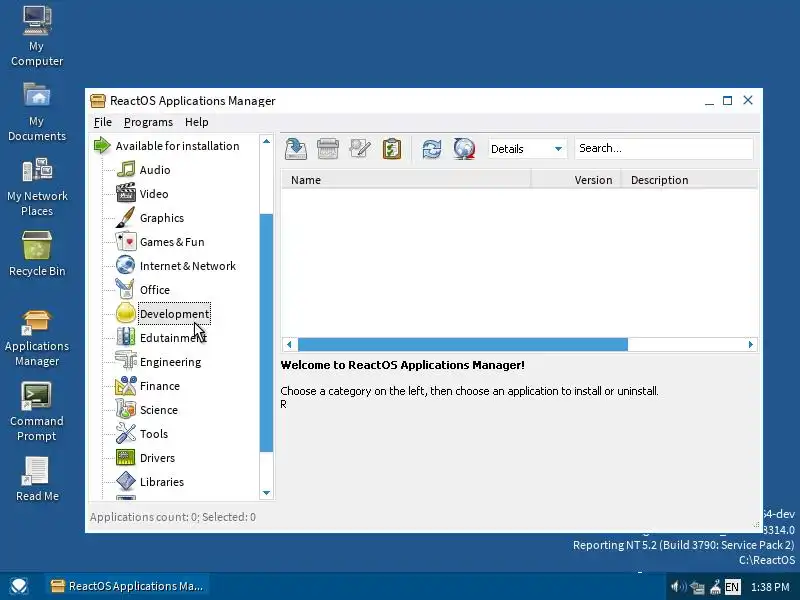Click the volume speaker tray icon
The image size is (800, 600).
(678, 587)
